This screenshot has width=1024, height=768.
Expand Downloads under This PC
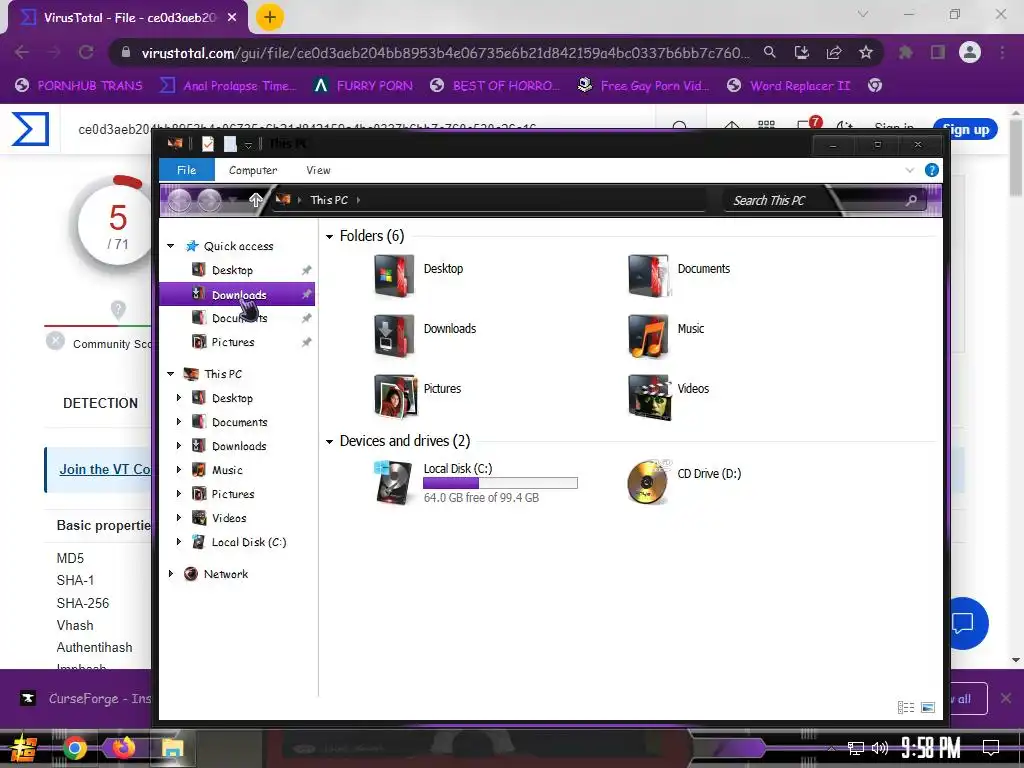[178, 446]
